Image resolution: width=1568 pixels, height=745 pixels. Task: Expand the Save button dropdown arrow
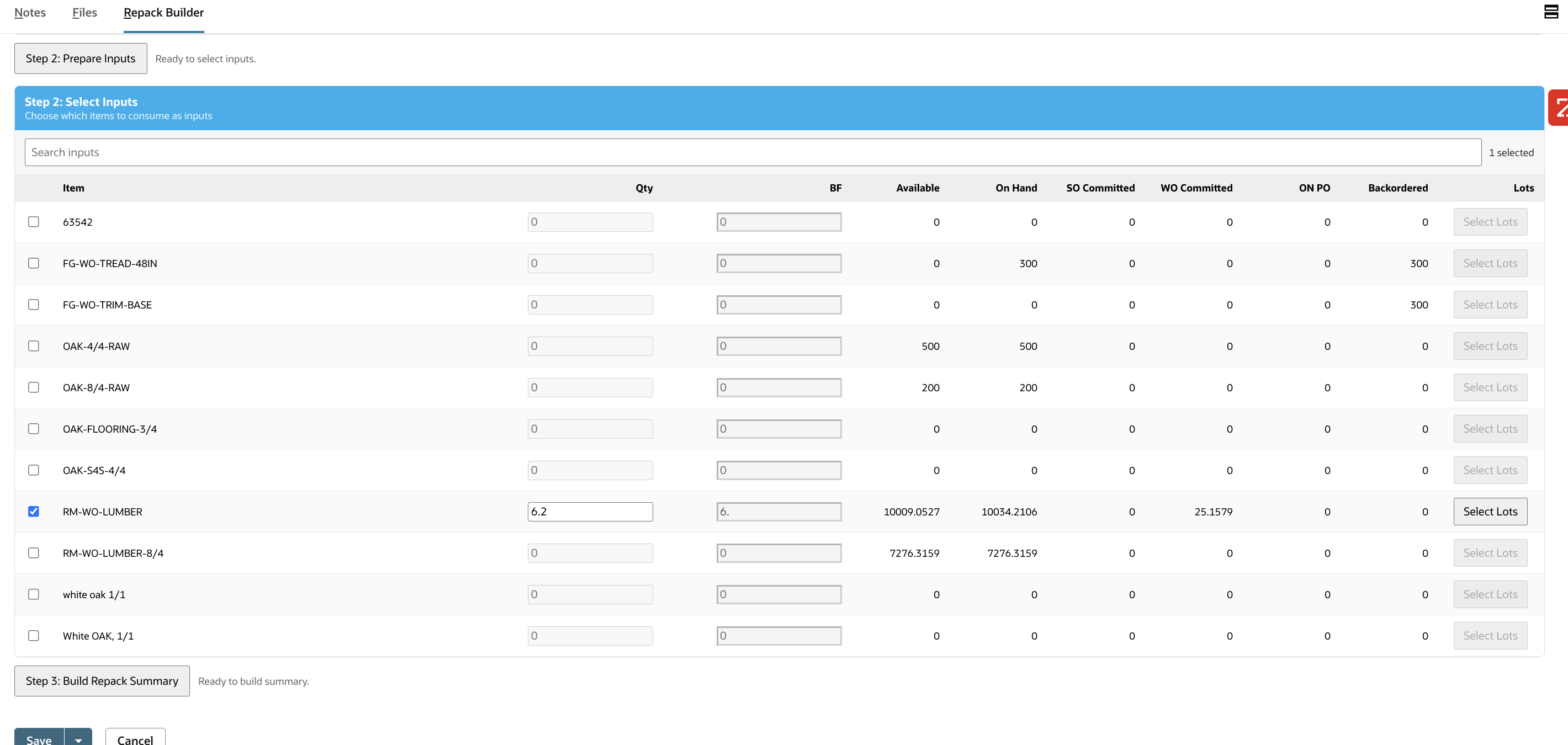[x=78, y=739]
